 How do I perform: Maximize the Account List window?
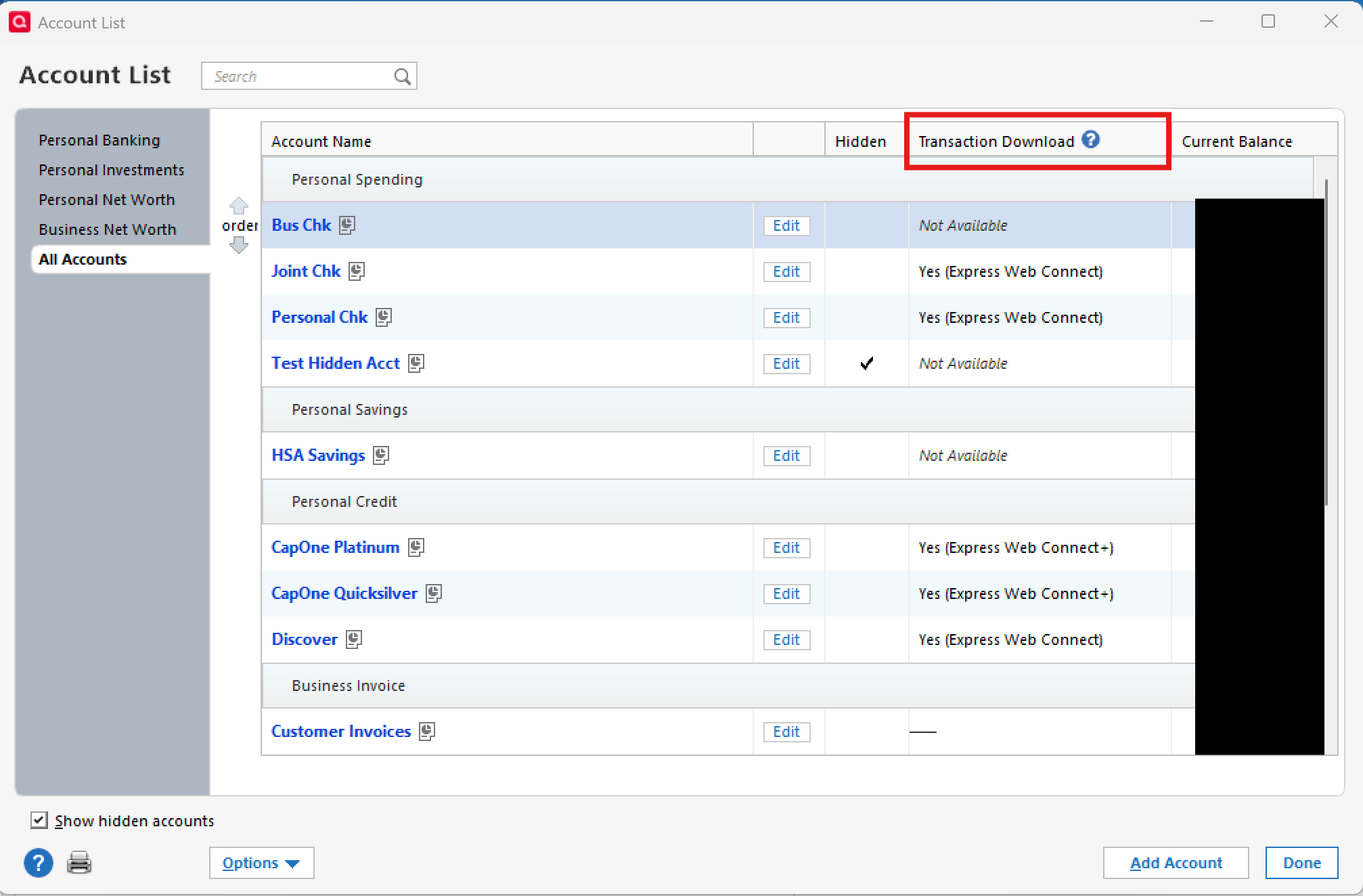(1268, 22)
